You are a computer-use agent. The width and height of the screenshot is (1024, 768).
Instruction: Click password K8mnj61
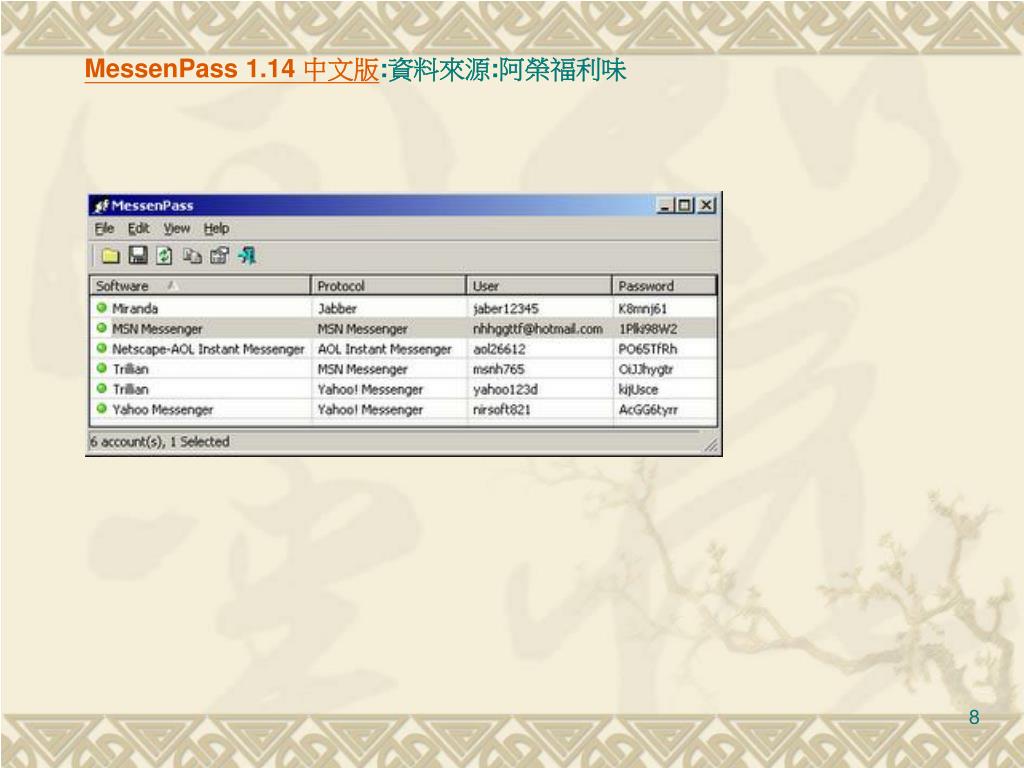643,308
